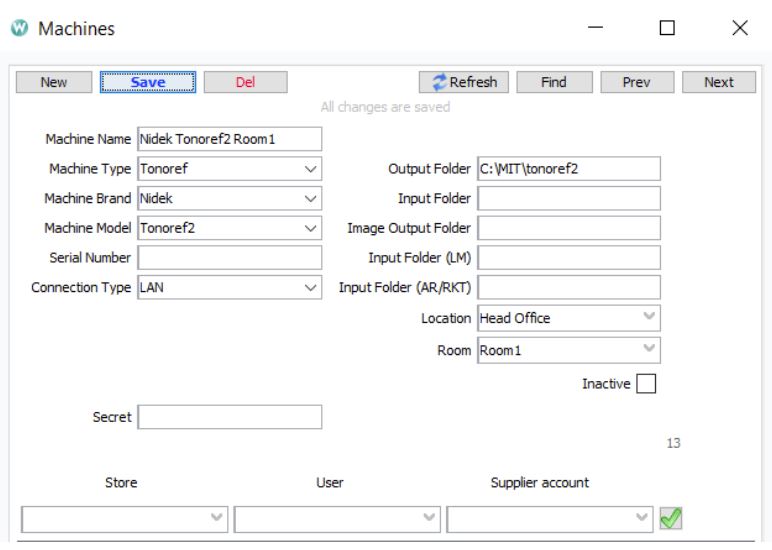Viewport: 772px width, 550px height.
Task: Click the Serial Number field
Action: (229, 258)
